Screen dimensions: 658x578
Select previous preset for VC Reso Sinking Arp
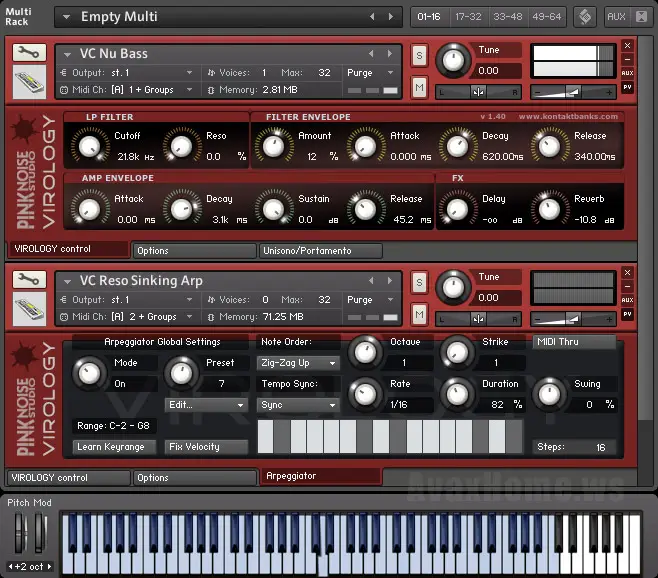[371, 280]
